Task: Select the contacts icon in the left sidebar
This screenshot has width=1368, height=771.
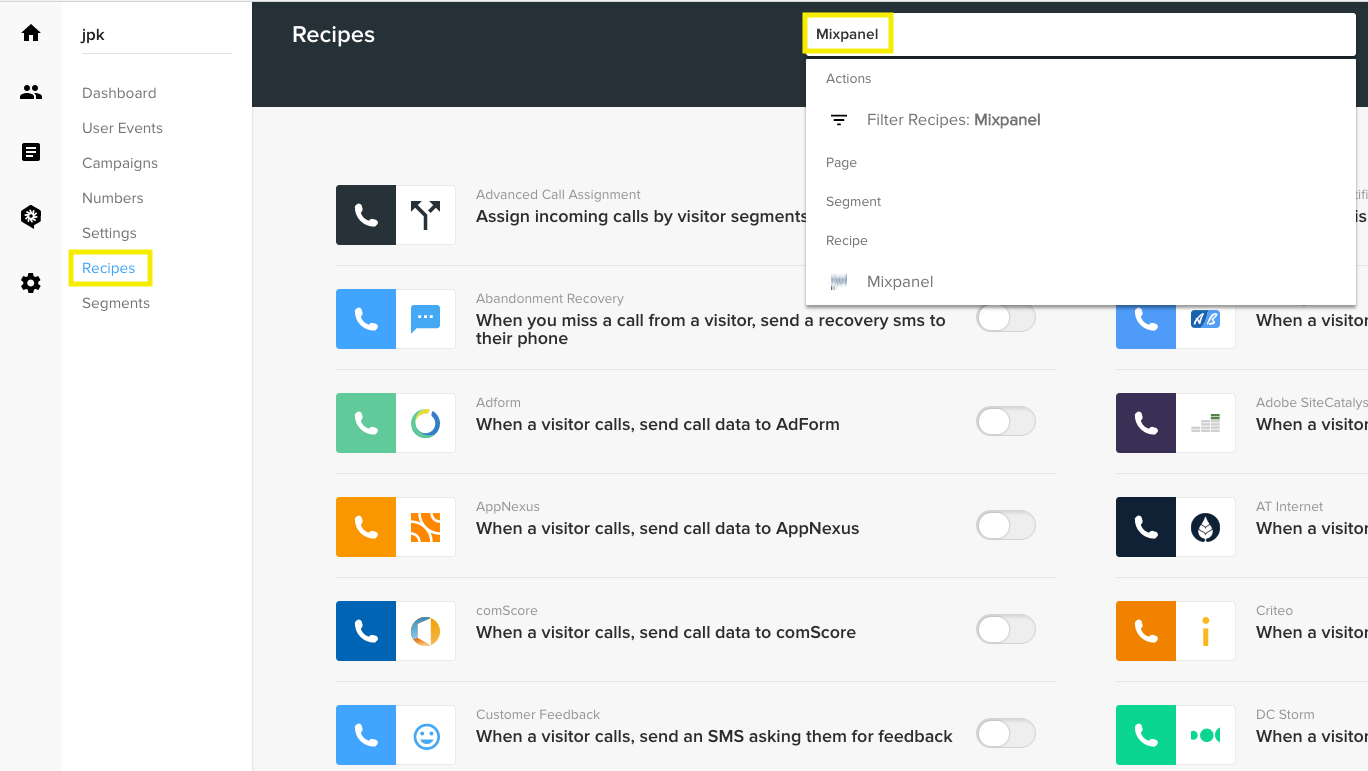Action: click(x=31, y=92)
